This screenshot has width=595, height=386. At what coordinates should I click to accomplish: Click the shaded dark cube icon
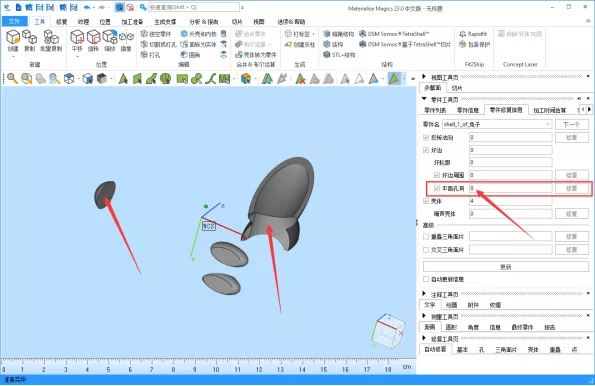102,79
